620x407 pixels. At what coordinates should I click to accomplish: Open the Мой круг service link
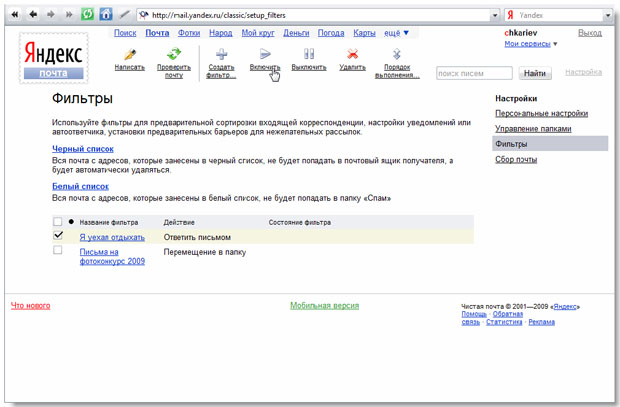click(x=258, y=33)
